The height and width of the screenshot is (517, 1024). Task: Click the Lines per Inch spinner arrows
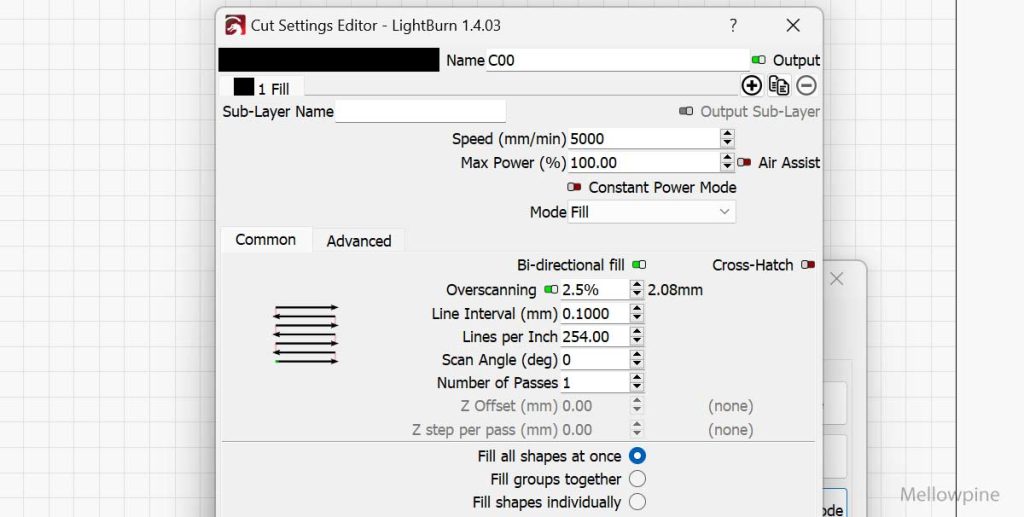637,337
